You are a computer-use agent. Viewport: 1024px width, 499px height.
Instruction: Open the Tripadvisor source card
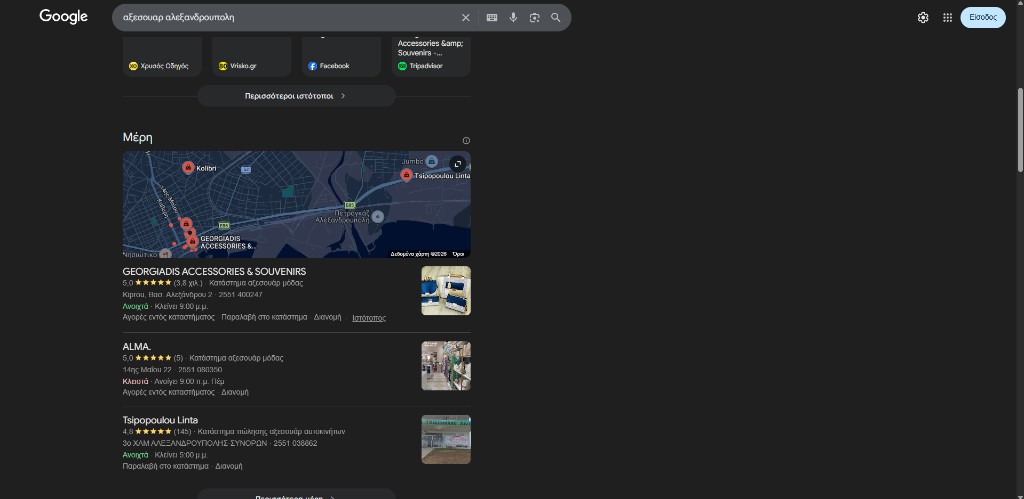coord(431,57)
